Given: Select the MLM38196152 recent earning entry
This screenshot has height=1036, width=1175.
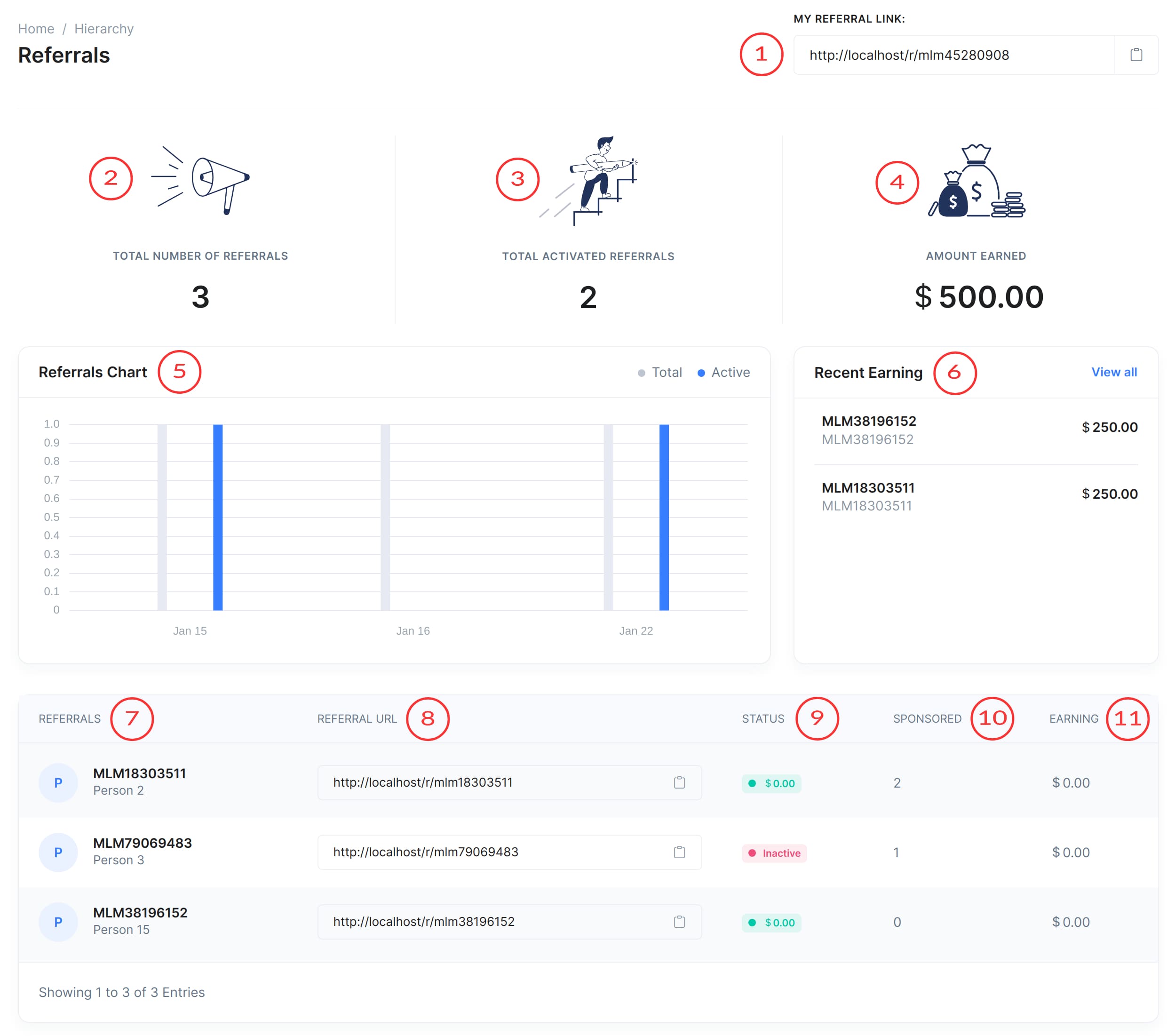Looking at the screenshot, I should click(869, 421).
